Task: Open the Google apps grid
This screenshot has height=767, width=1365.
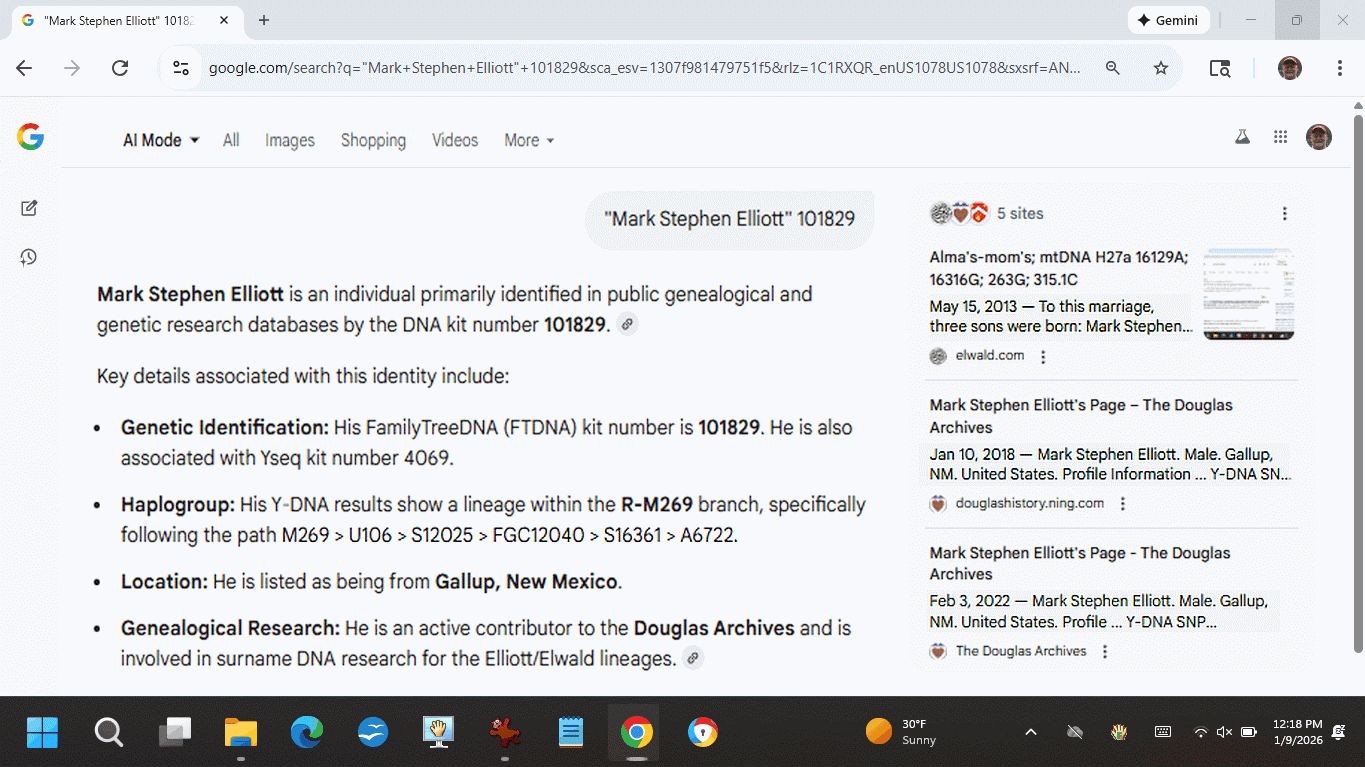Action: point(1280,138)
